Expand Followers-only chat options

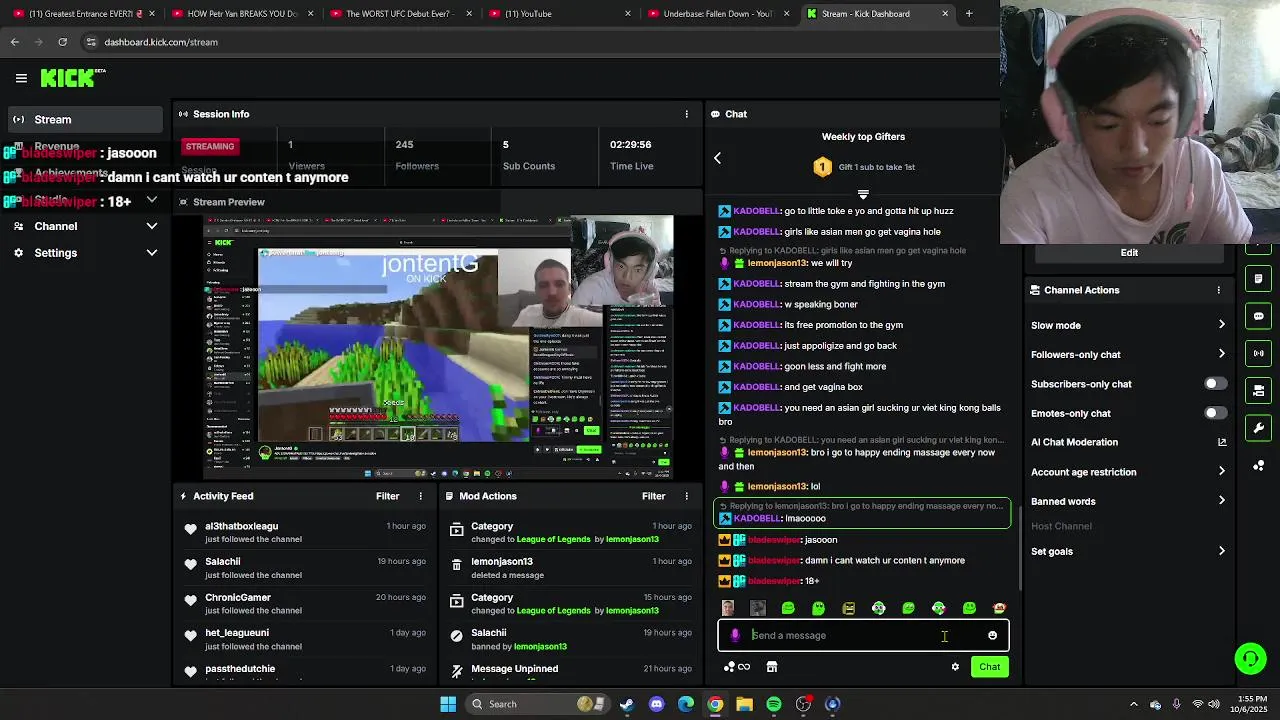1221,354
